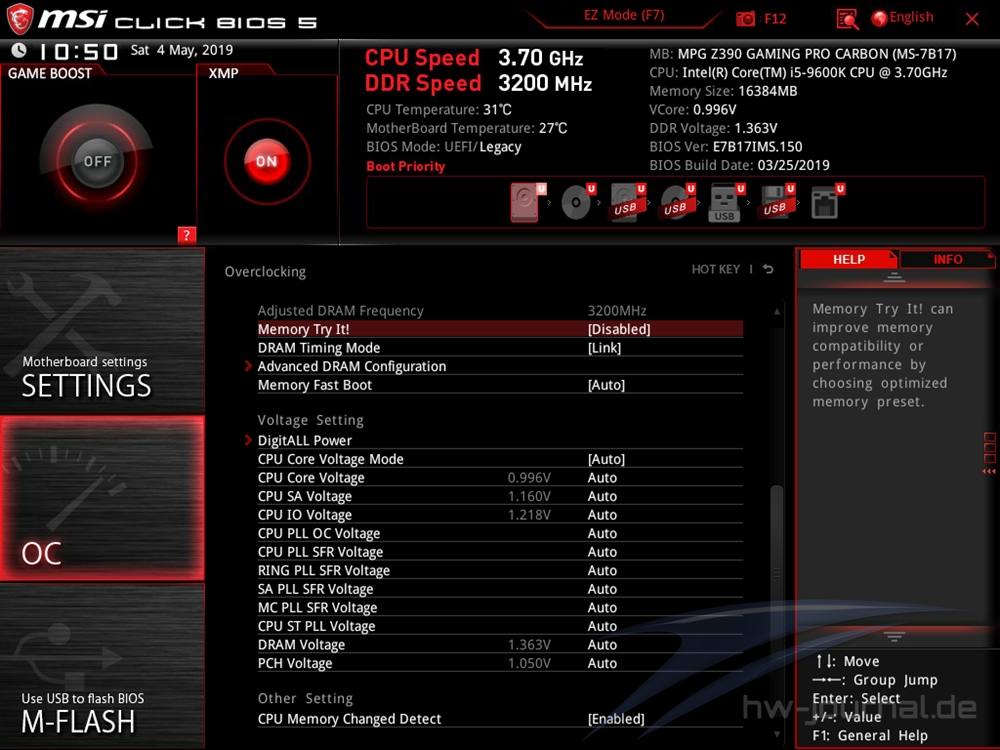Change Memory Try It! Disabled value

(x=619, y=329)
